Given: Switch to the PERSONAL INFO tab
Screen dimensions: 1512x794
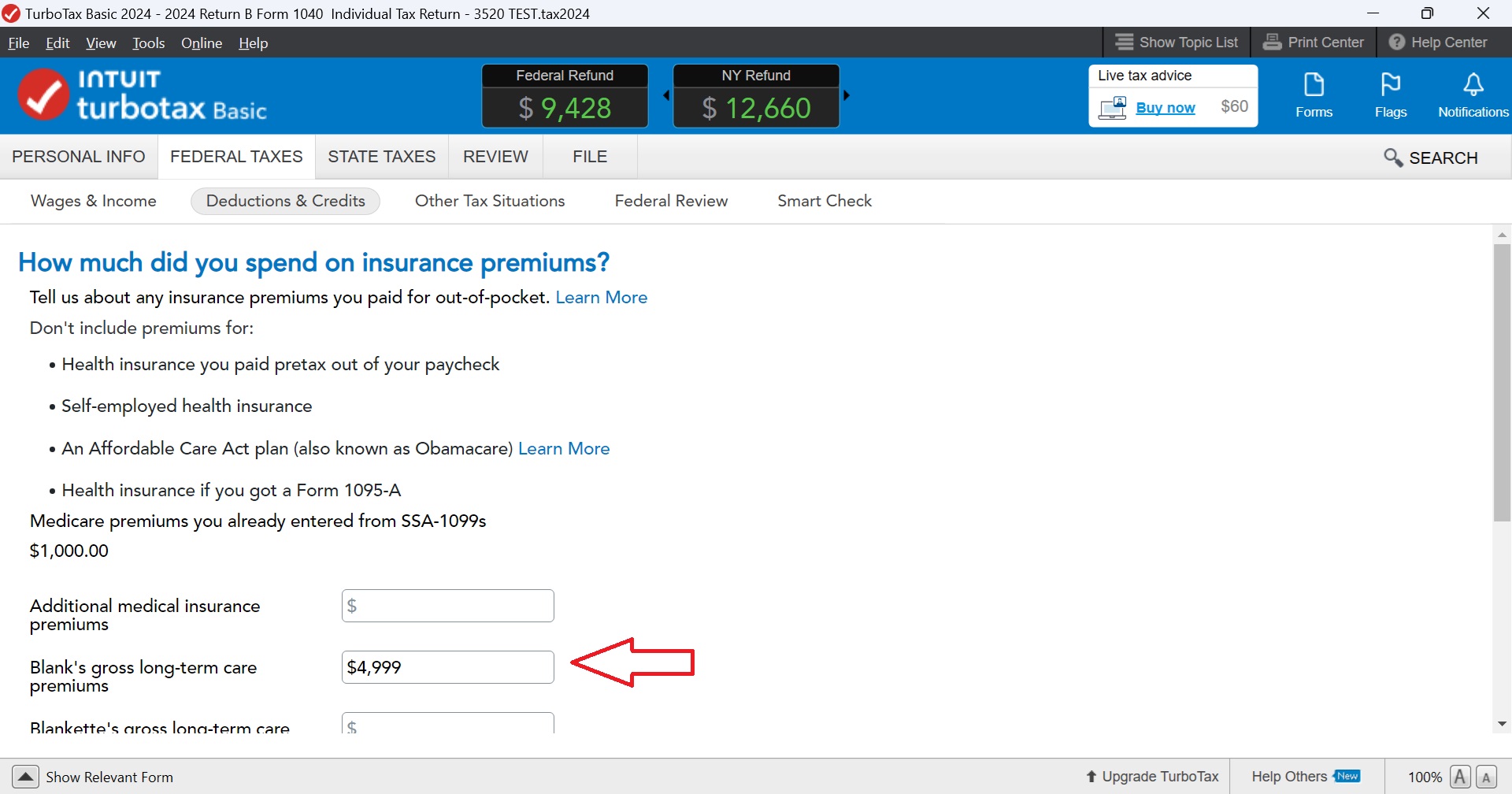Looking at the screenshot, I should (79, 157).
